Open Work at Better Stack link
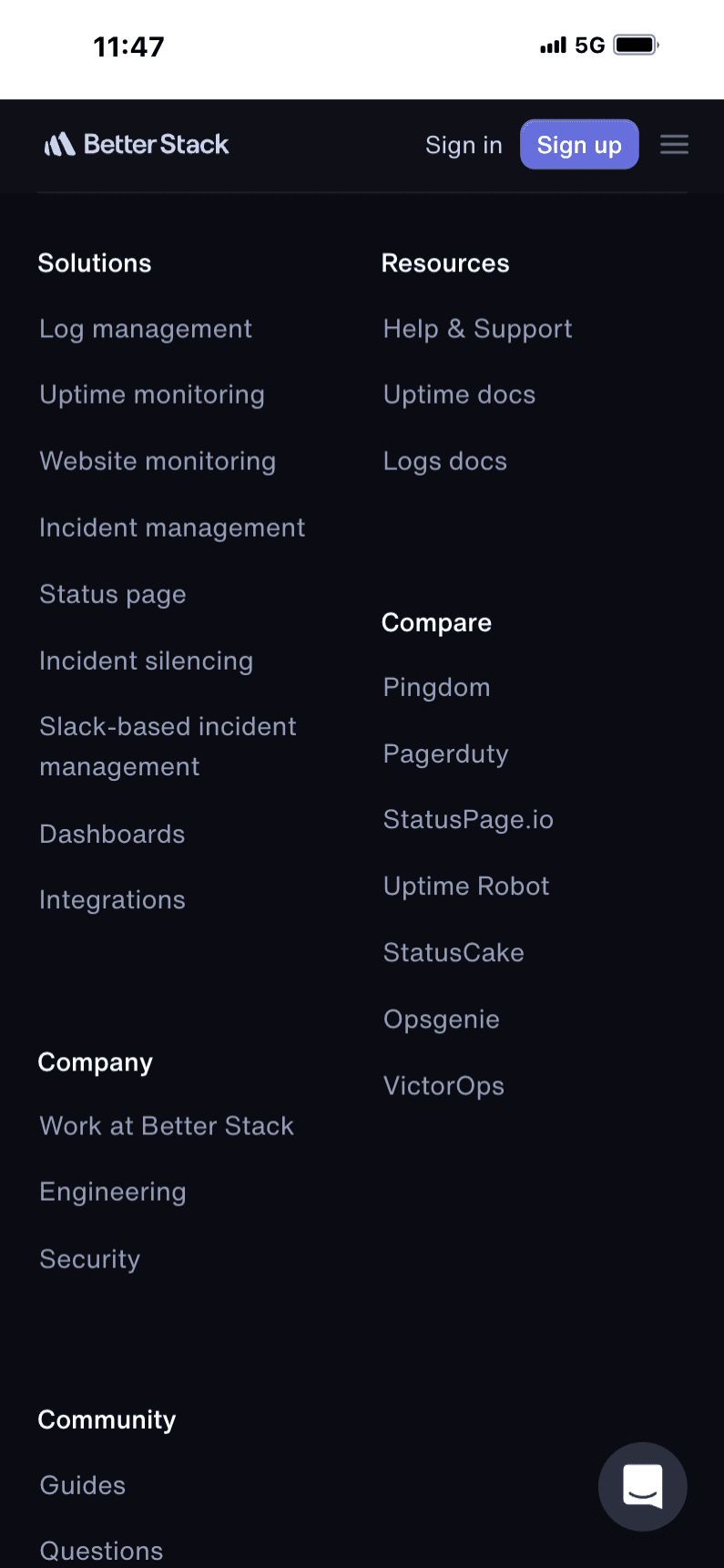 pyautogui.click(x=167, y=1126)
